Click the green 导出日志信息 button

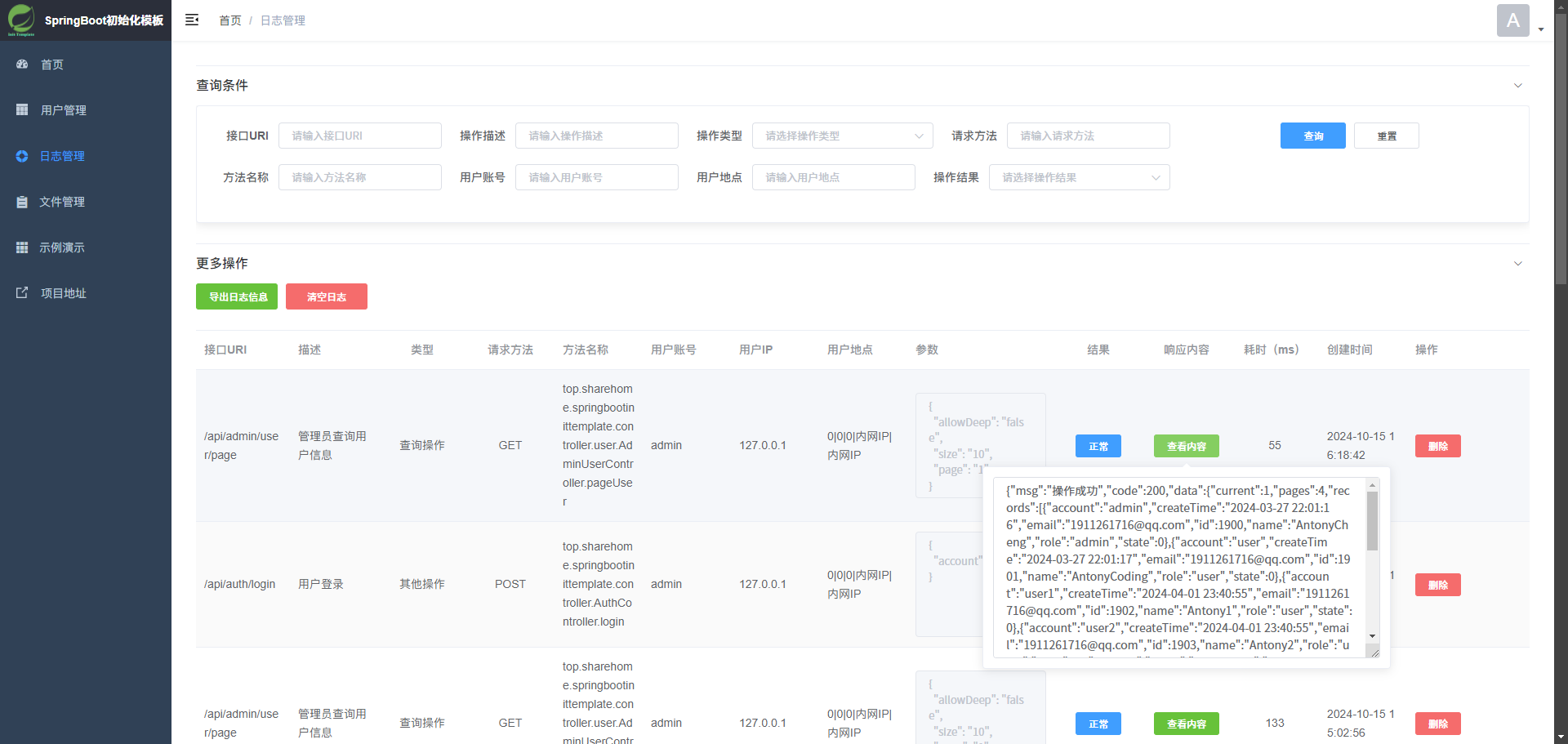point(237,296)
